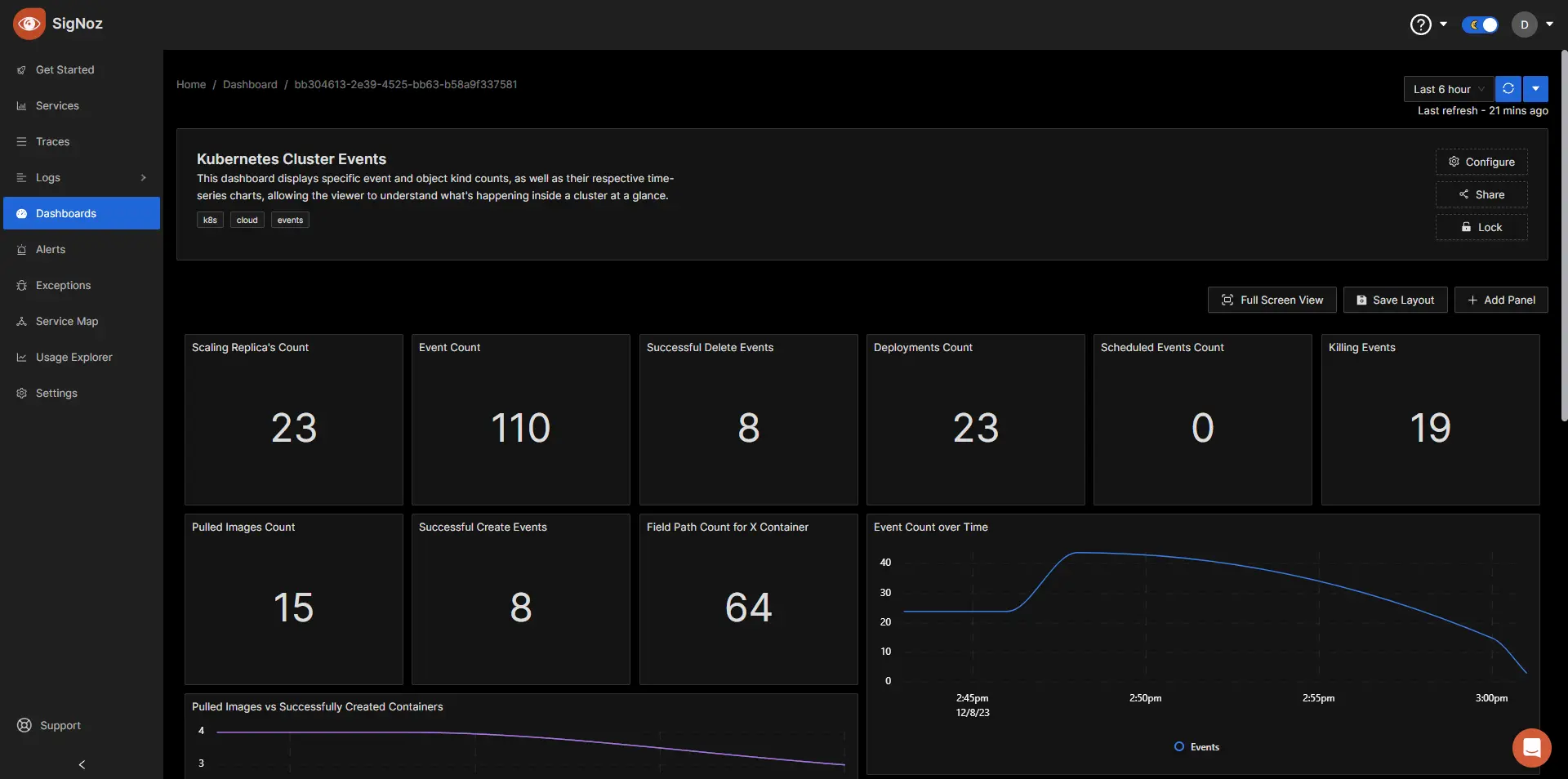Open the Logs section
The image size is (1568, 779).
(x=82, y=177)
